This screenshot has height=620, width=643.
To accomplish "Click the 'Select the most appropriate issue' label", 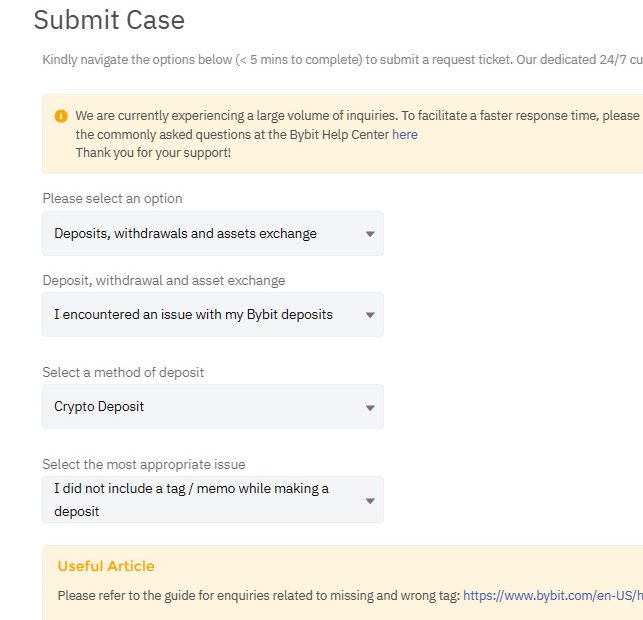I will pyautogui.click(x=144, y=464).
